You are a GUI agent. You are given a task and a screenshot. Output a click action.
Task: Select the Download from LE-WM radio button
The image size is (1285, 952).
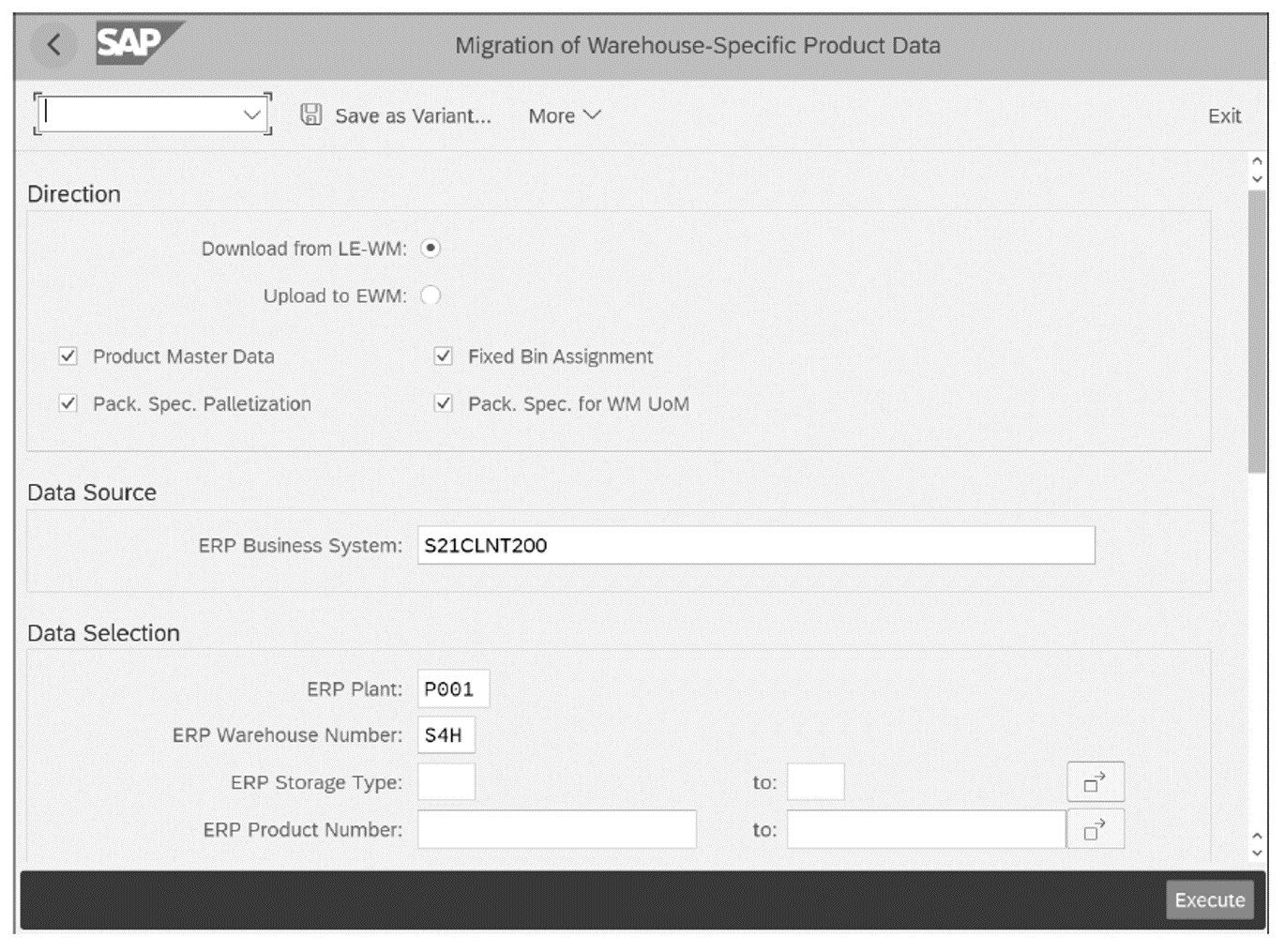[431, 248]
